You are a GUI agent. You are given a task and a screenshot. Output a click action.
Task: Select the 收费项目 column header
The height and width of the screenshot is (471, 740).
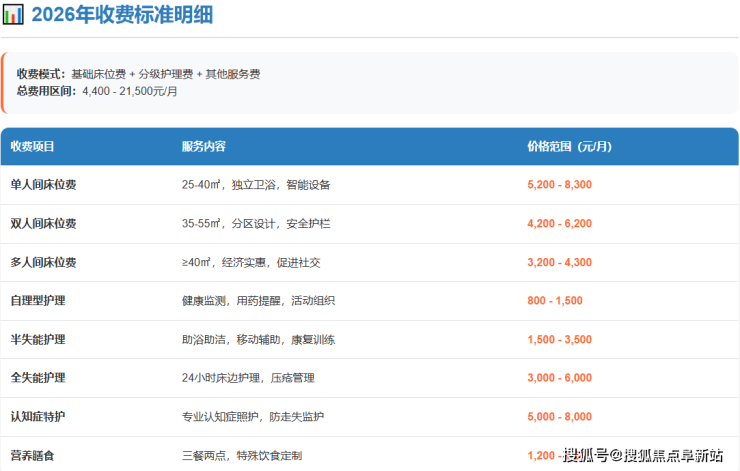click(33, 146)
